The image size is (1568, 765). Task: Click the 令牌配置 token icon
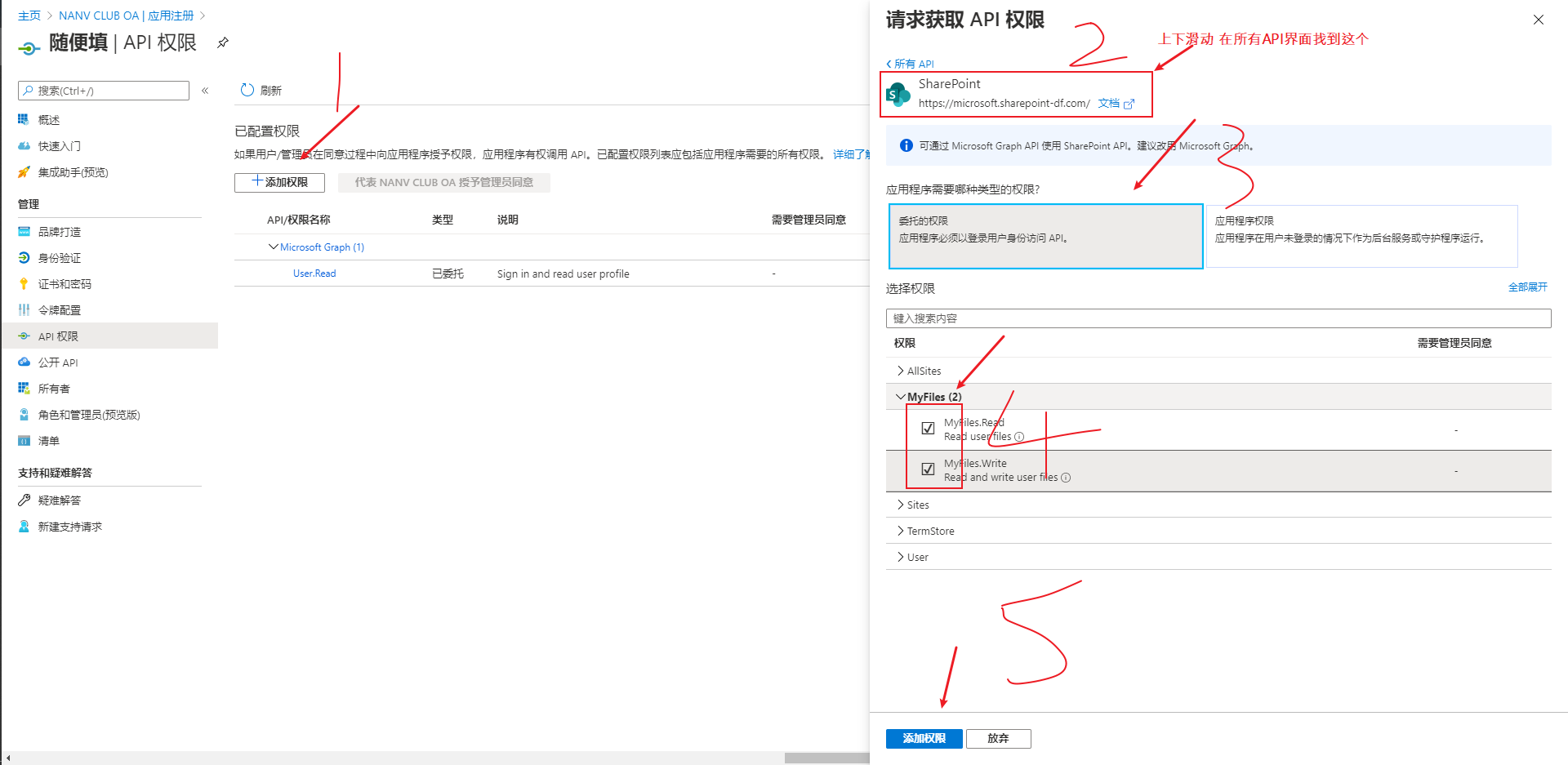pos(24,310)
